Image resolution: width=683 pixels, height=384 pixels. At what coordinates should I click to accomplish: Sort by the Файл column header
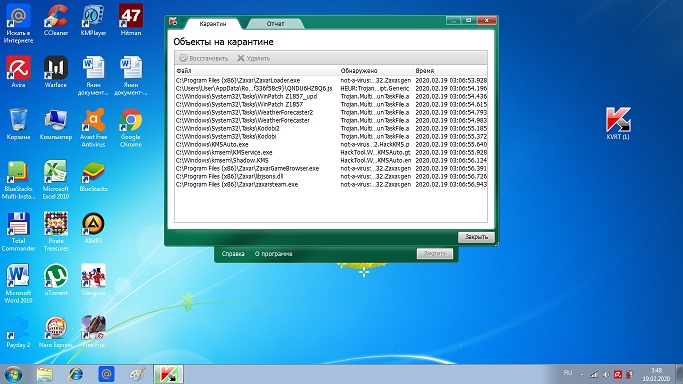(257, 71)
